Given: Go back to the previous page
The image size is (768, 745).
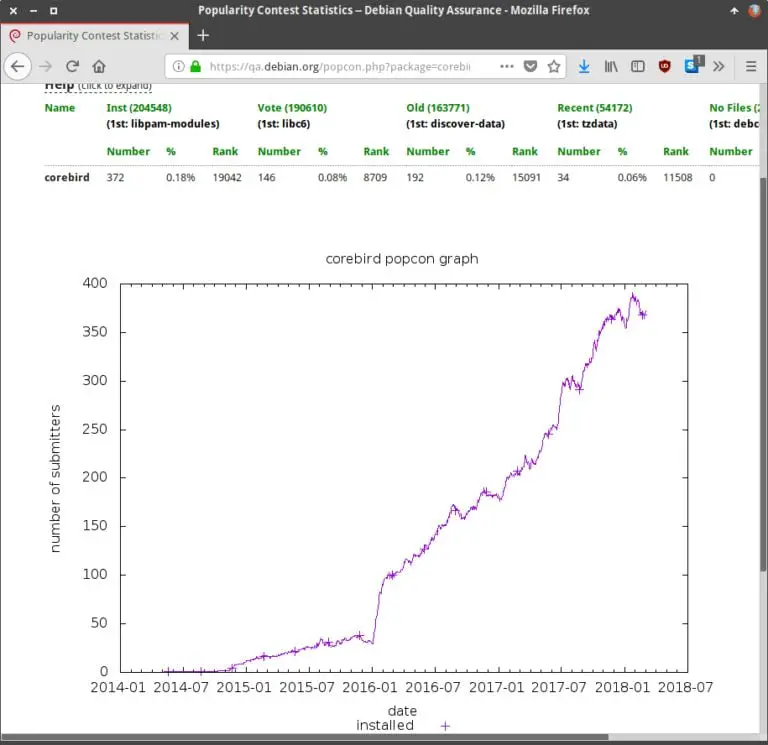Looking at the screenshot, I should coord(18,66).
